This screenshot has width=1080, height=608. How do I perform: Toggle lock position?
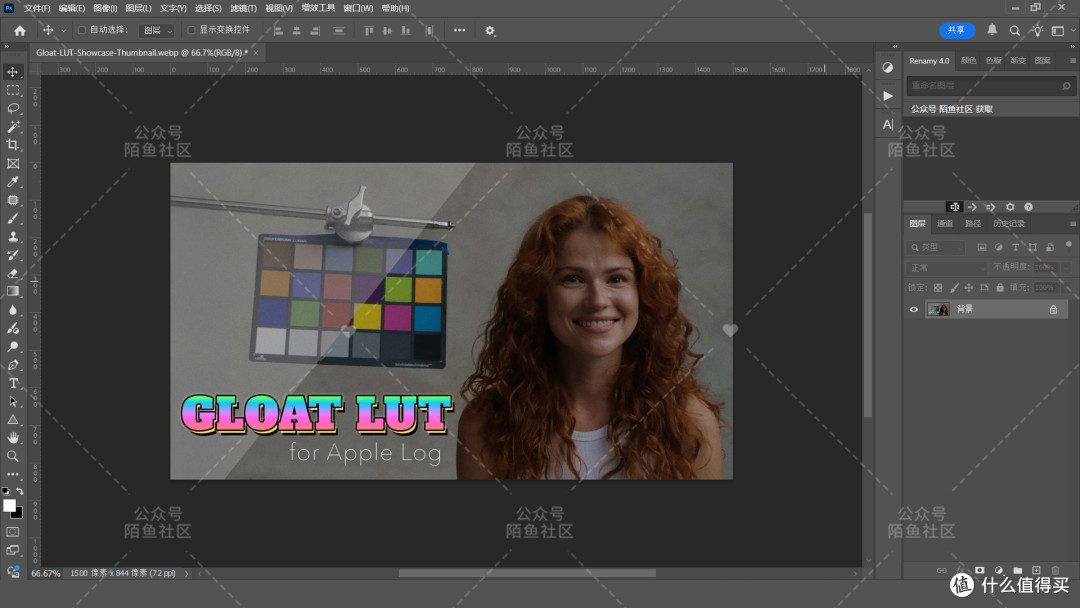pos(969,288)
